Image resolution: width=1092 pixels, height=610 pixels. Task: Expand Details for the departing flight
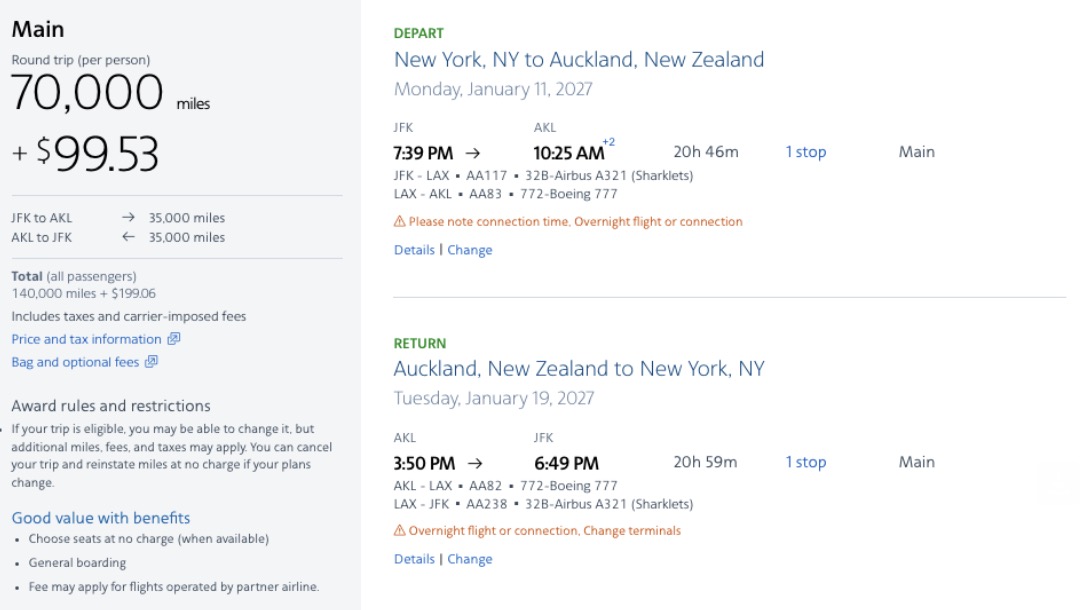coord(413,249)
